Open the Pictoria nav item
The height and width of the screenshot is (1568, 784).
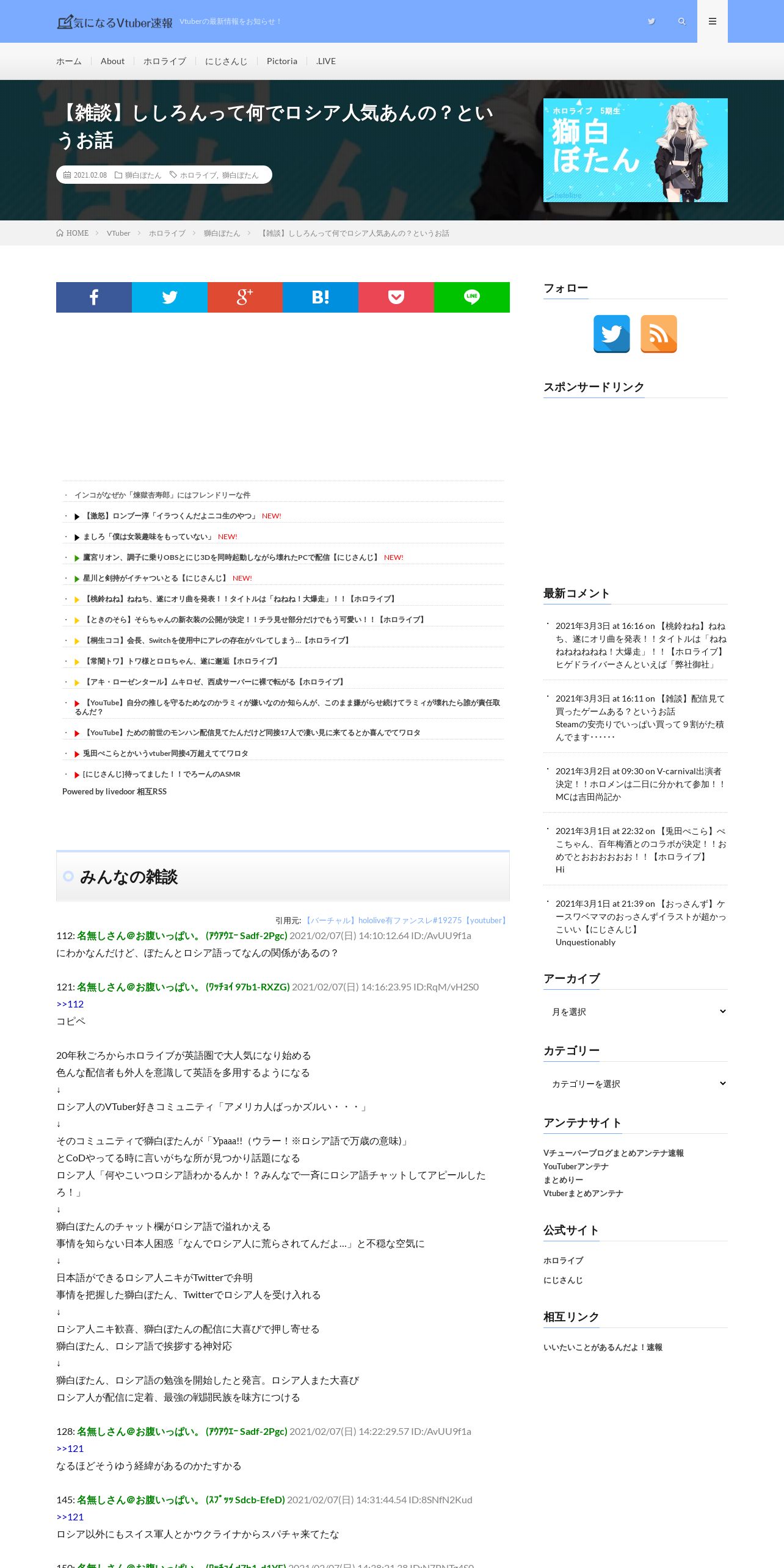[282, 61]
